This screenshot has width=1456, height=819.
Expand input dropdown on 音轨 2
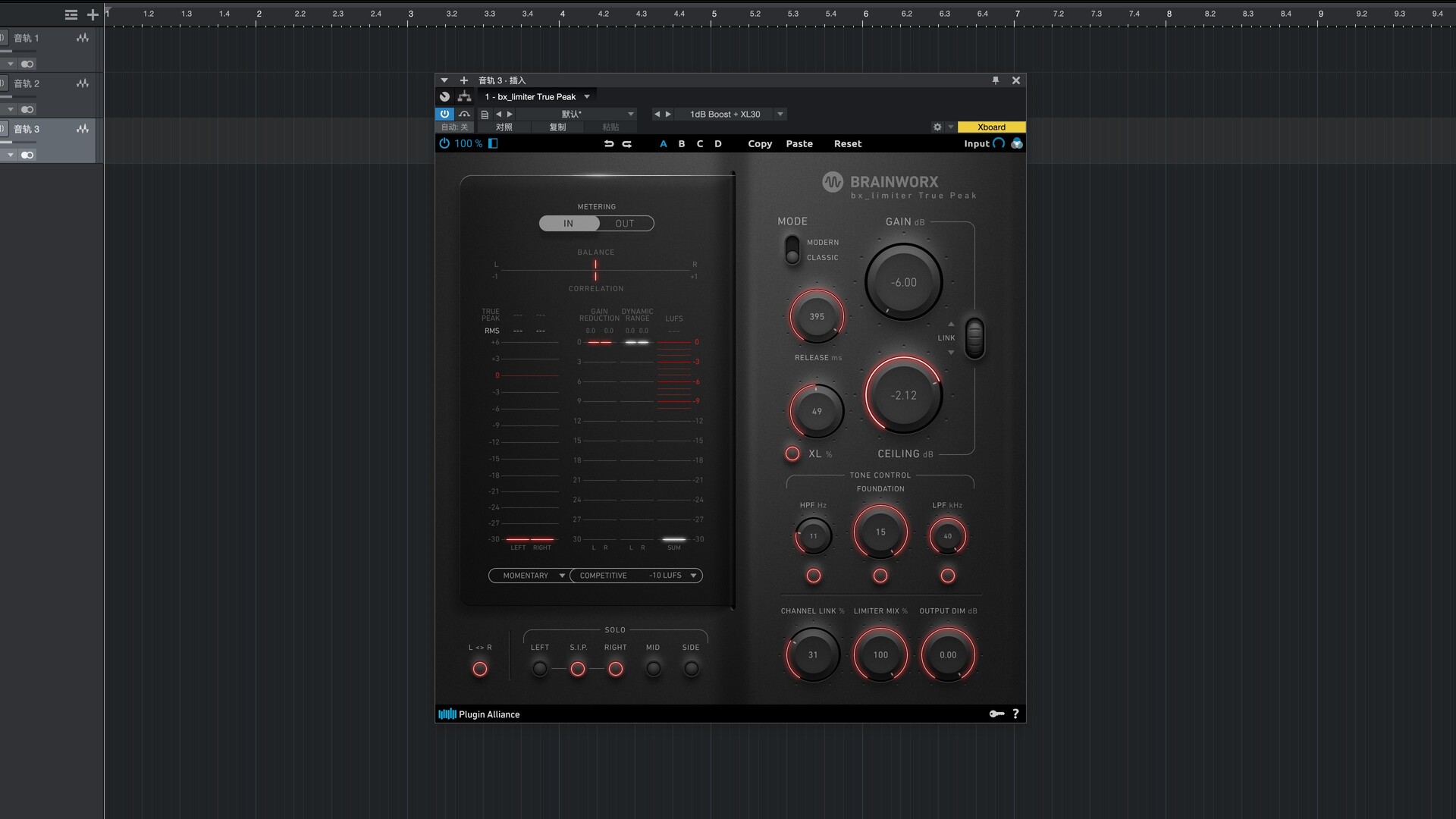(11, 110)
